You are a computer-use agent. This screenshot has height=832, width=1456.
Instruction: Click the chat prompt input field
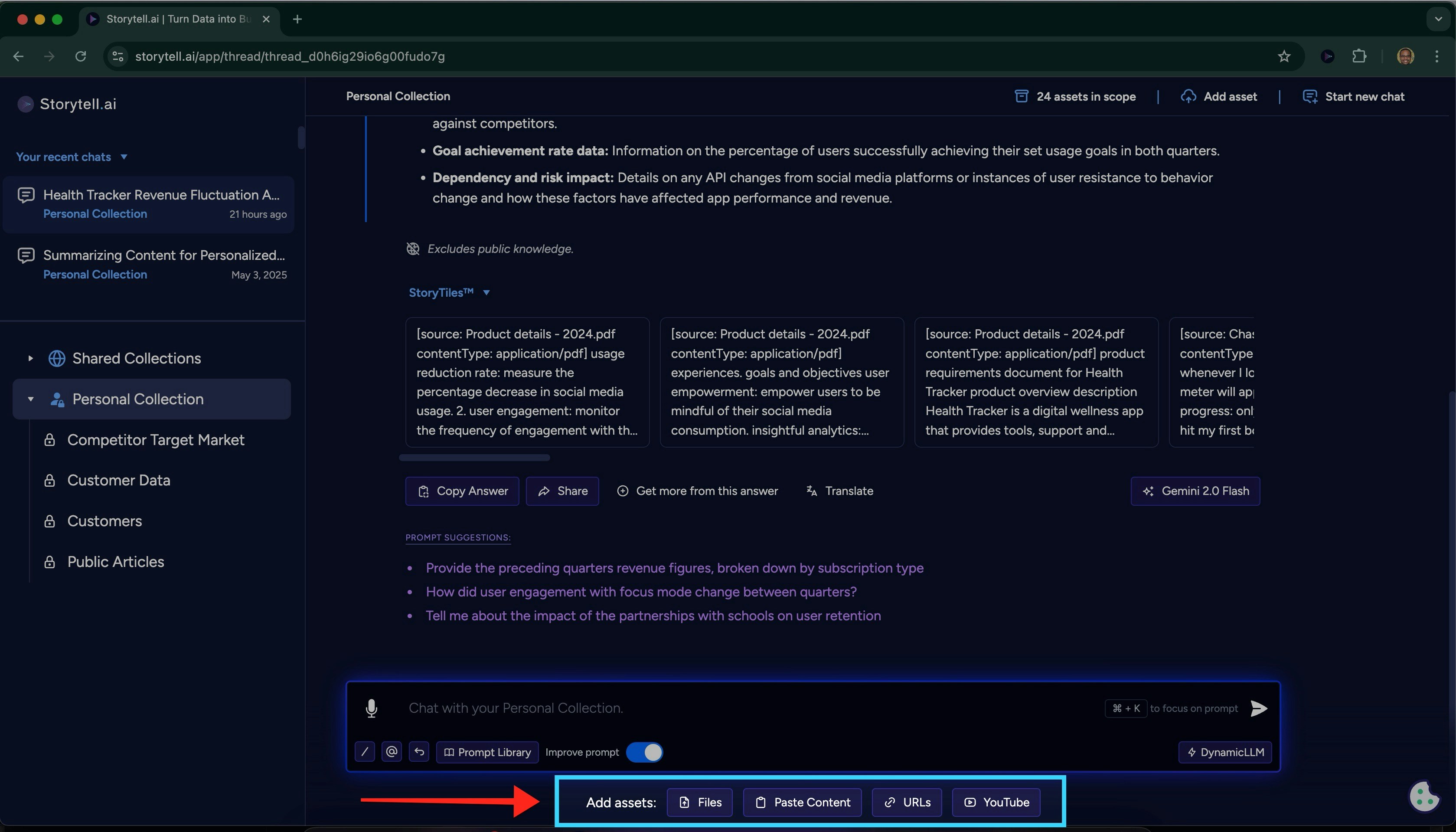[x=742, y=708]
